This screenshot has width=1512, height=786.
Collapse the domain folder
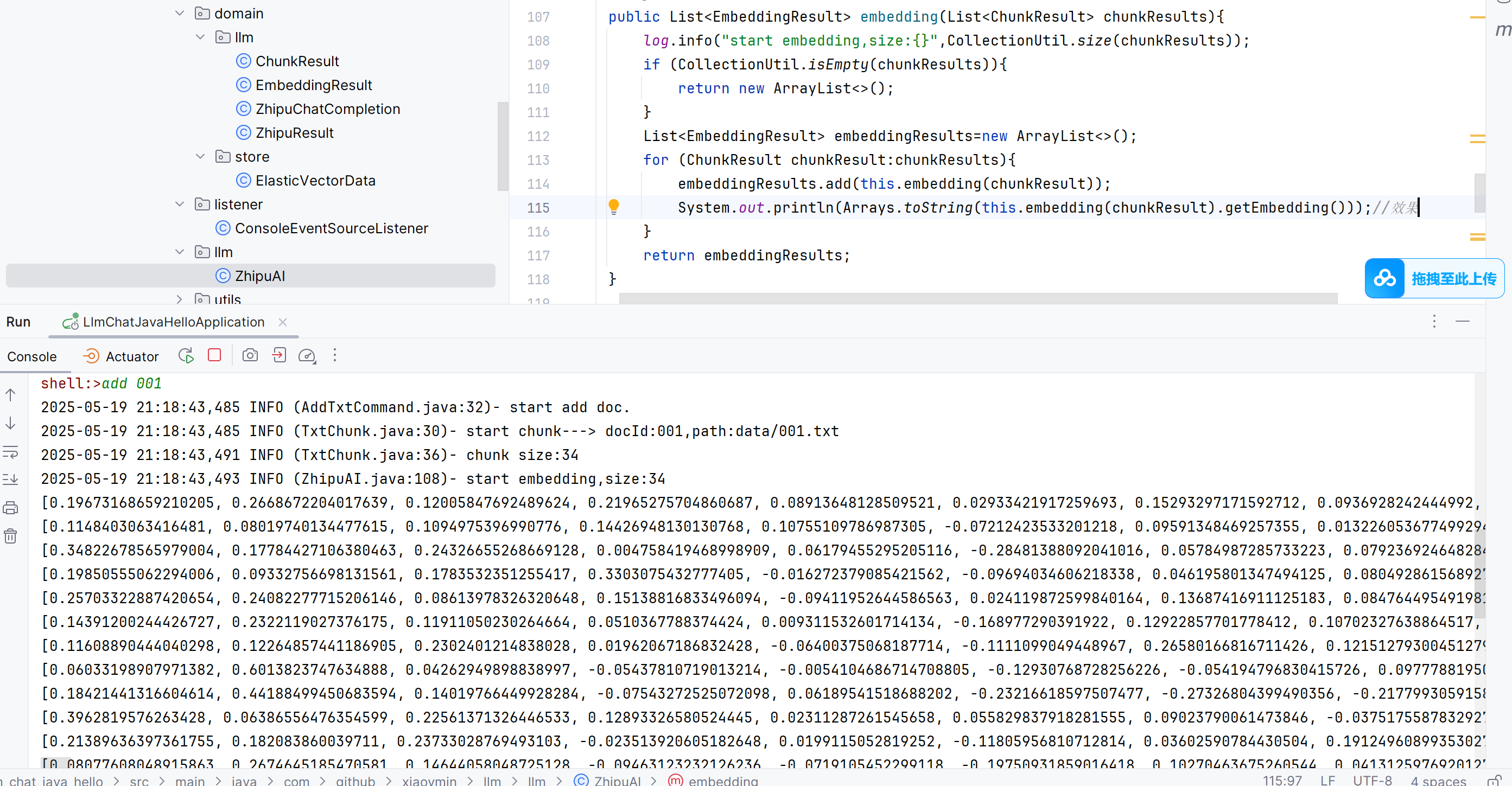[180, 13]
